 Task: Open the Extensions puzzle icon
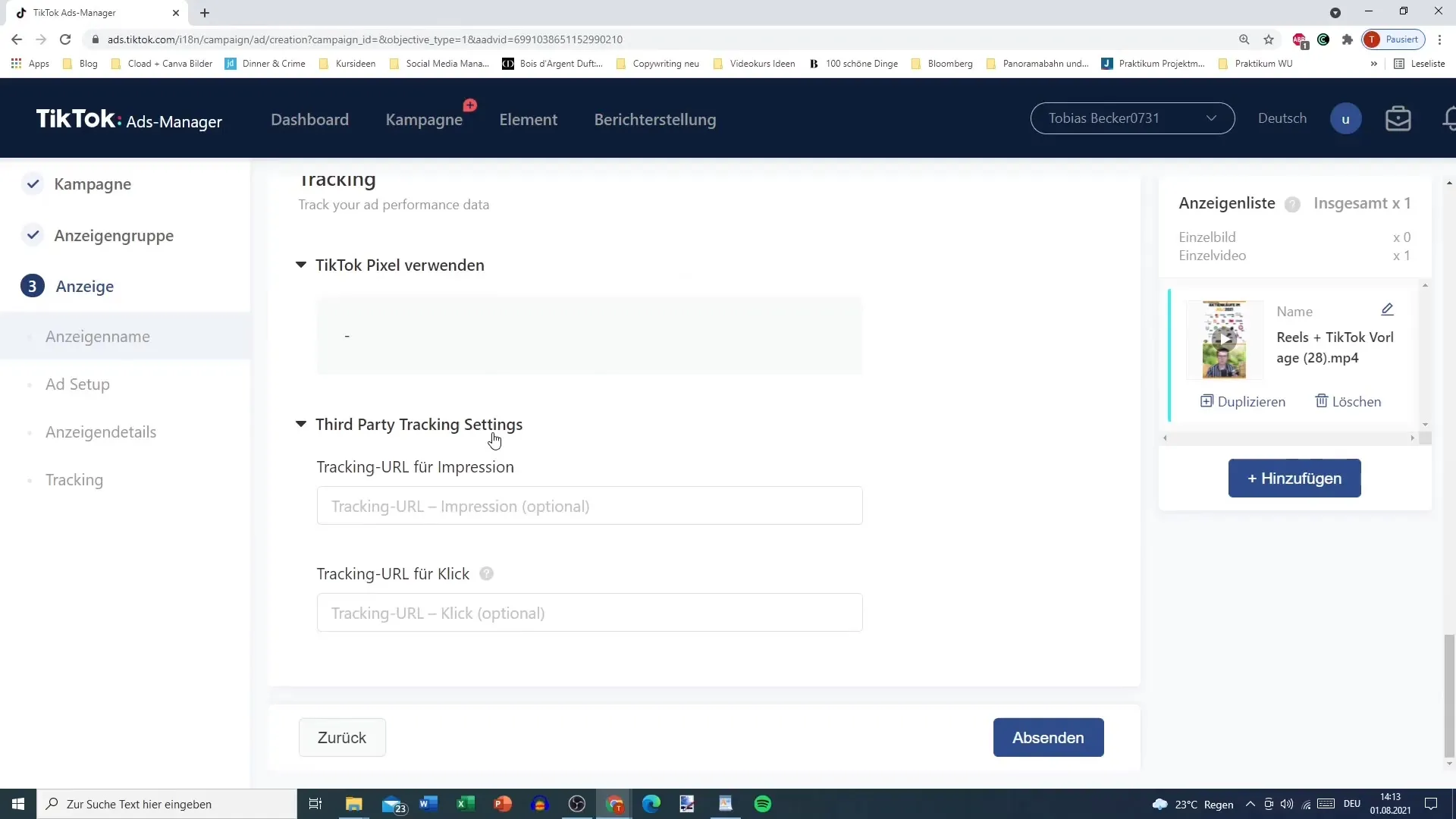1348,39
